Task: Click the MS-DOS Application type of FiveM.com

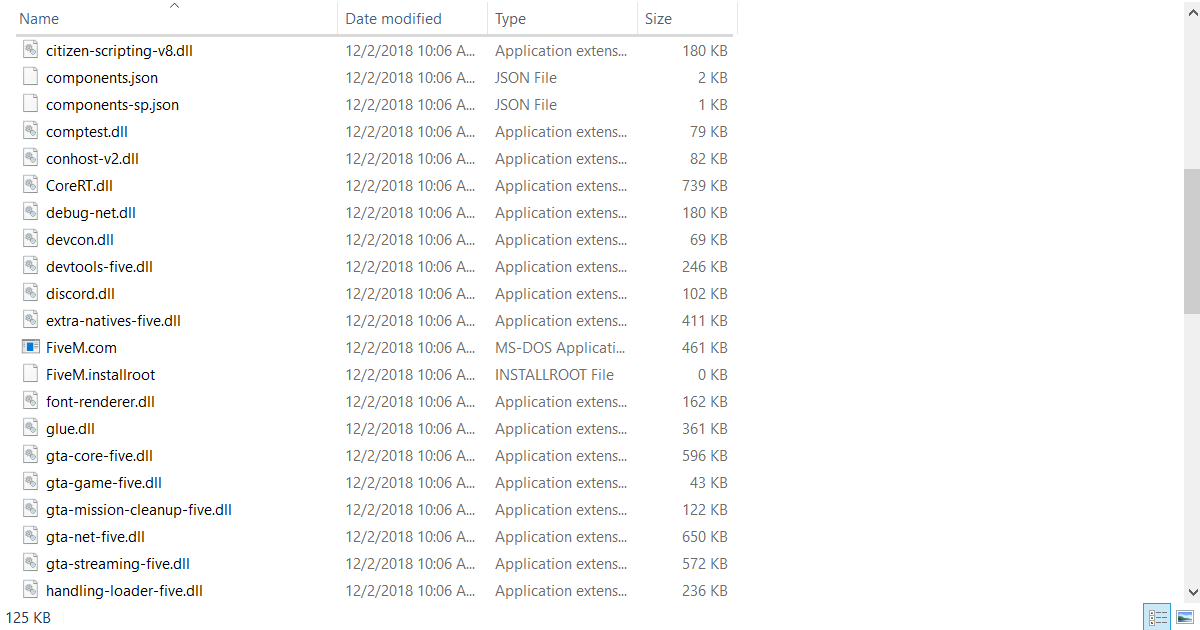Action: (560, 348)
